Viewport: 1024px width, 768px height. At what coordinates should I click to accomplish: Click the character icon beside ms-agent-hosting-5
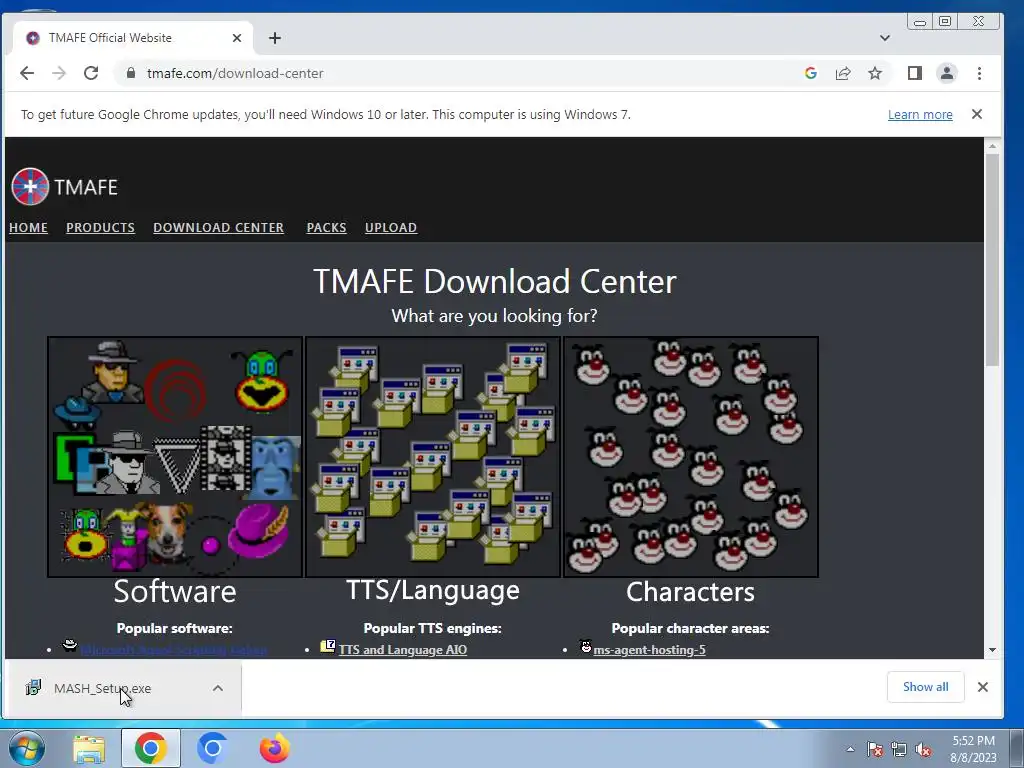[586, 647]
